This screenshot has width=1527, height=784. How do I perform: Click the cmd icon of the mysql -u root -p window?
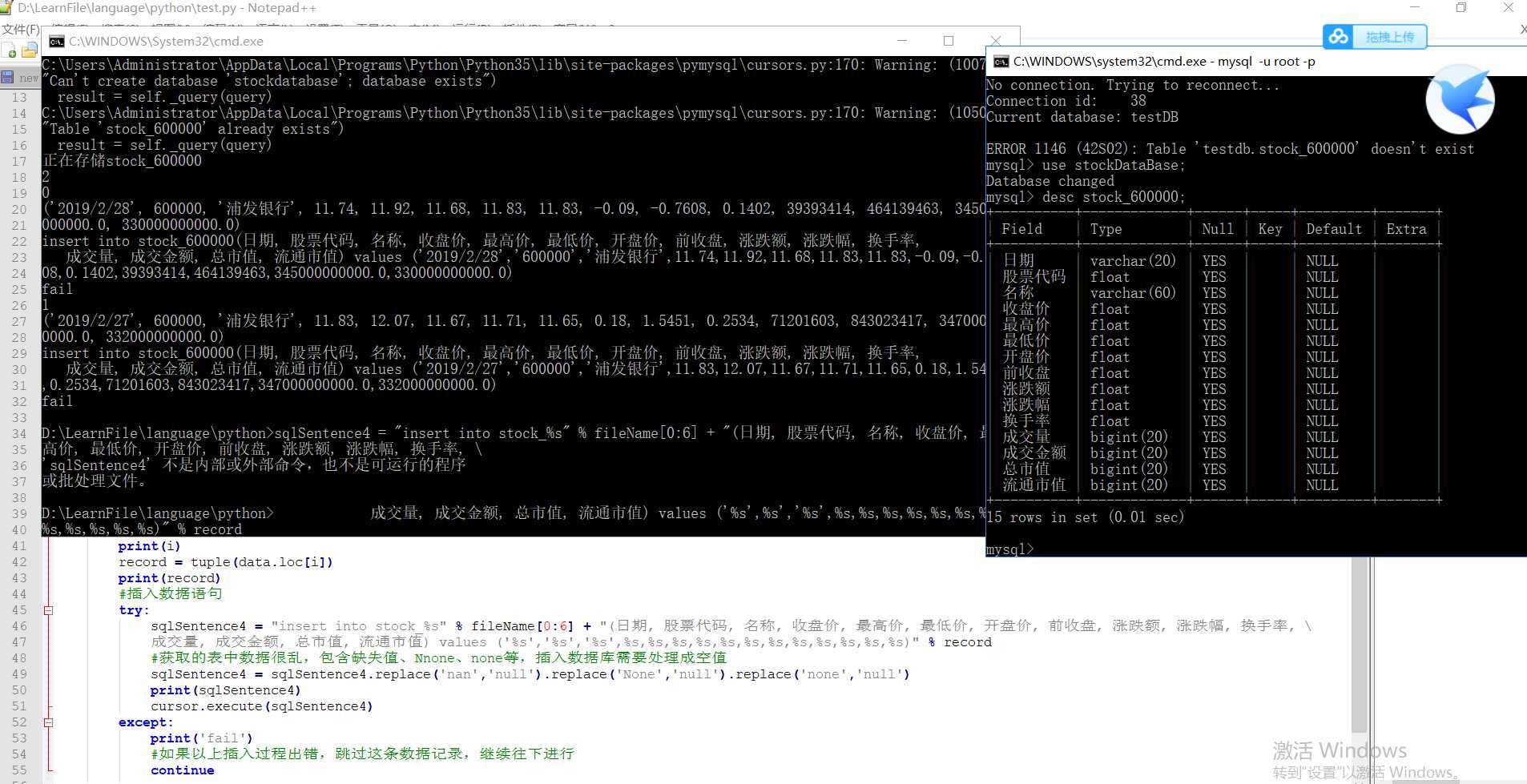[1001, 62]
